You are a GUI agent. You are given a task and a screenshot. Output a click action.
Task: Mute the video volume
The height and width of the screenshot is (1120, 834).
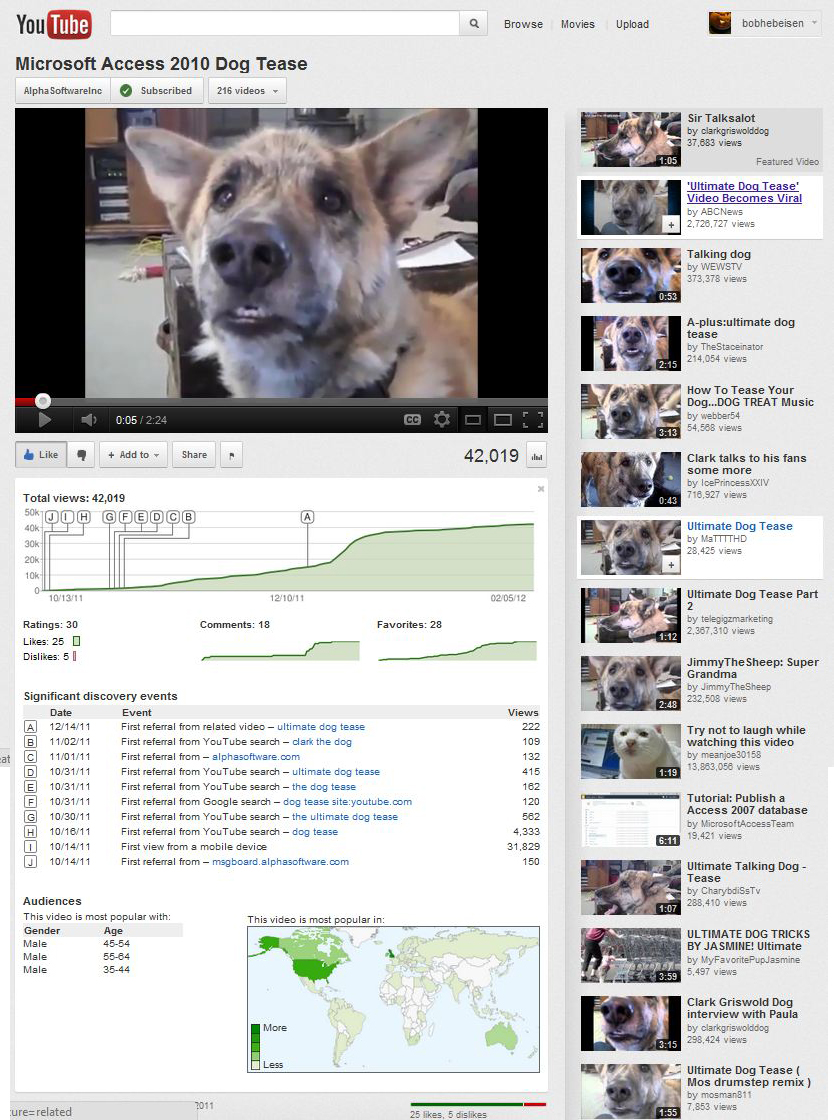pyautogui.click(x=89, y=420)
